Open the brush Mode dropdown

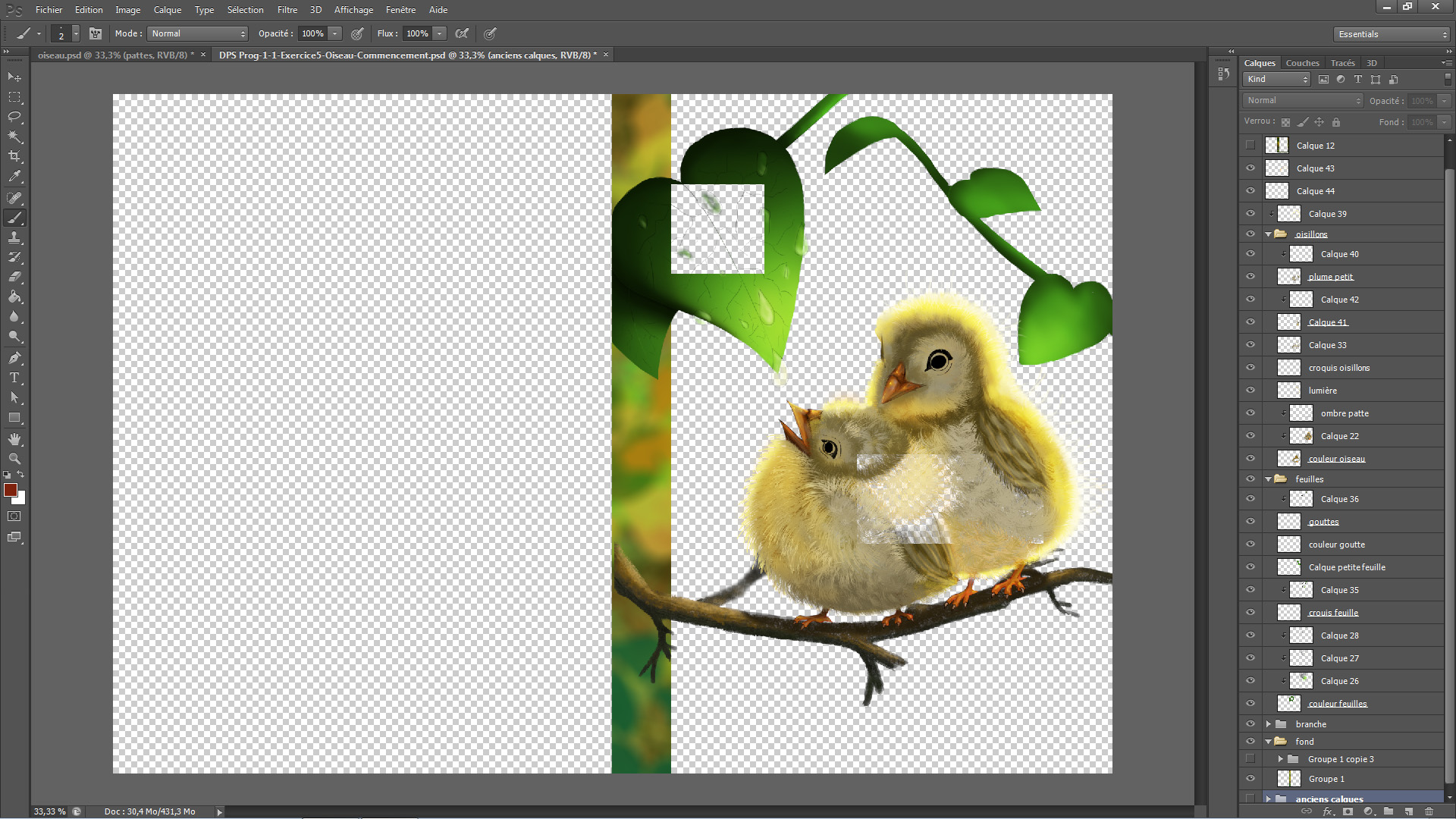[x=198, y=33]
